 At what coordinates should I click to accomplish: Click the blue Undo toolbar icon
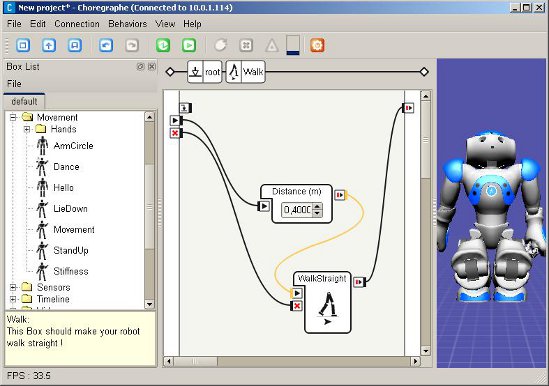pos(106,45)
